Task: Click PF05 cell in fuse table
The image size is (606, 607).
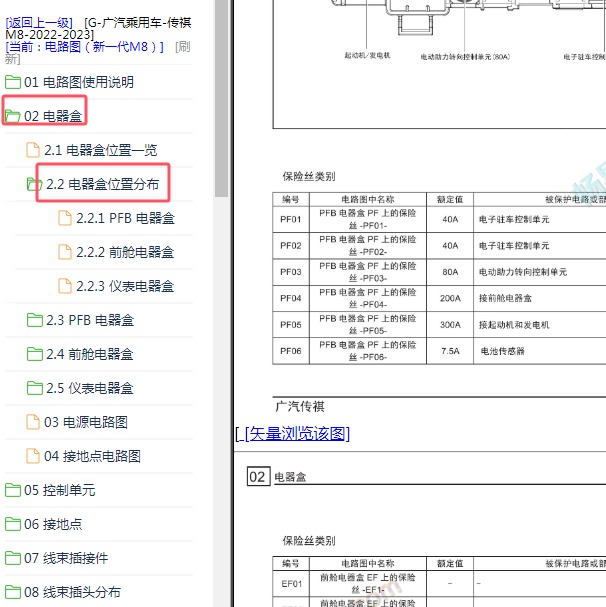Action: coord(291,324)
